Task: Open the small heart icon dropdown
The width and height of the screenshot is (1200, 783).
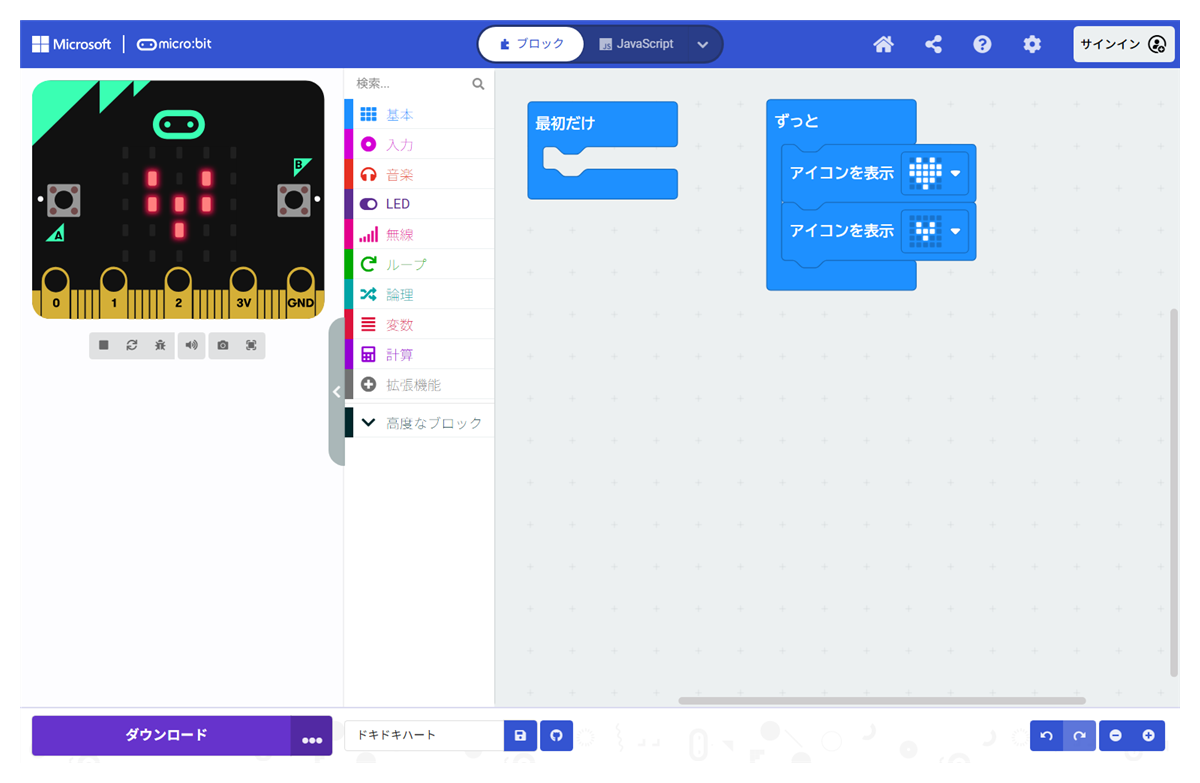Action: tap(936, 231)
